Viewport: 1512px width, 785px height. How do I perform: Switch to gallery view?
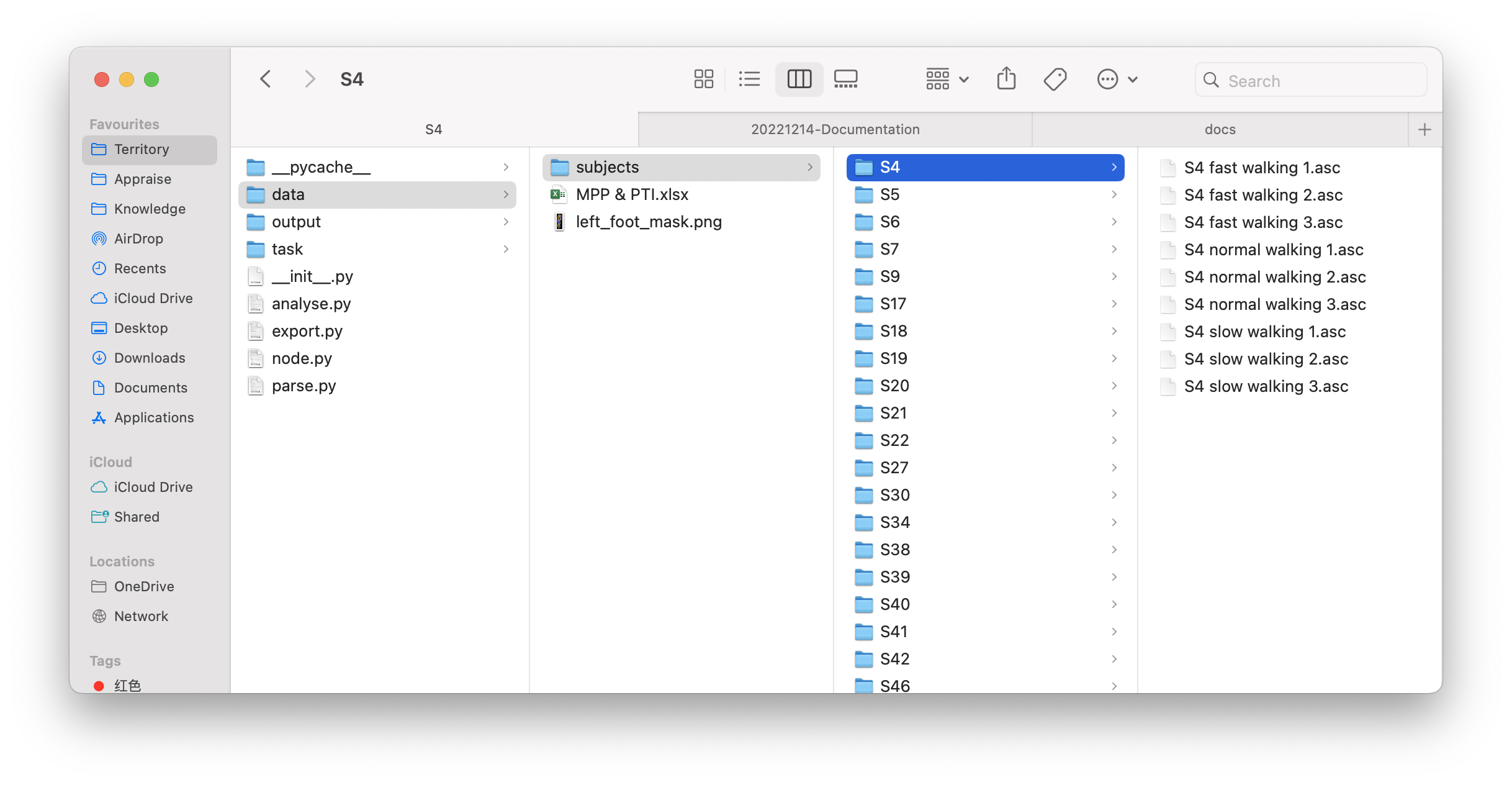point(845,79)
